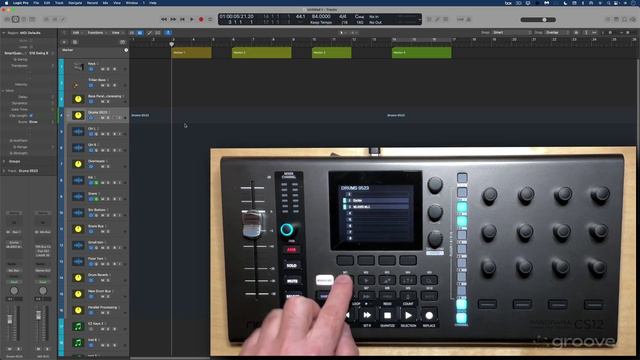This screenshot has width=640, height=360.
Task: Select Marker 4 in marker track
Action: point(422,53)
